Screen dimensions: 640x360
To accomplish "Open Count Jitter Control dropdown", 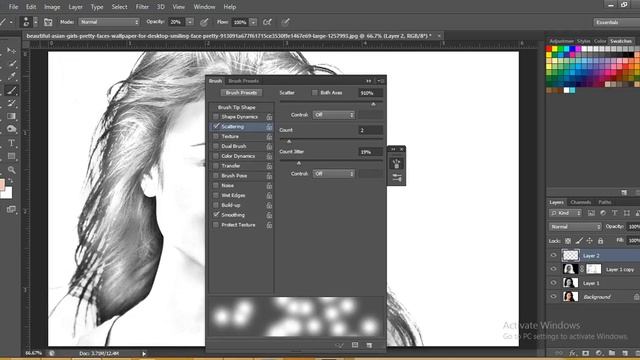I will pyautogui.click(x=333, y=174).
